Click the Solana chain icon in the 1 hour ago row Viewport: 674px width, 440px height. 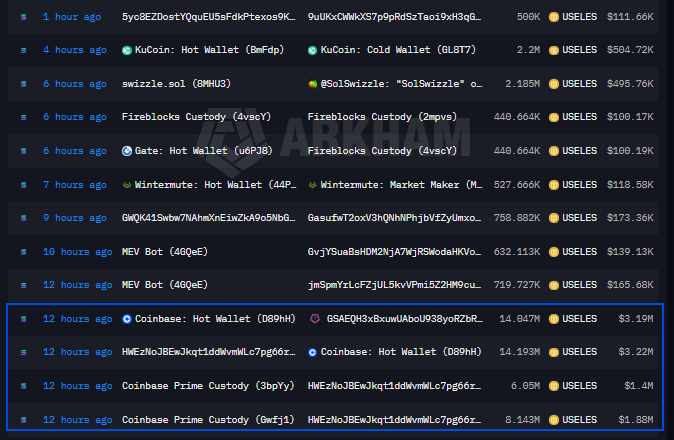pyautogui.click(x=24, y=17)
